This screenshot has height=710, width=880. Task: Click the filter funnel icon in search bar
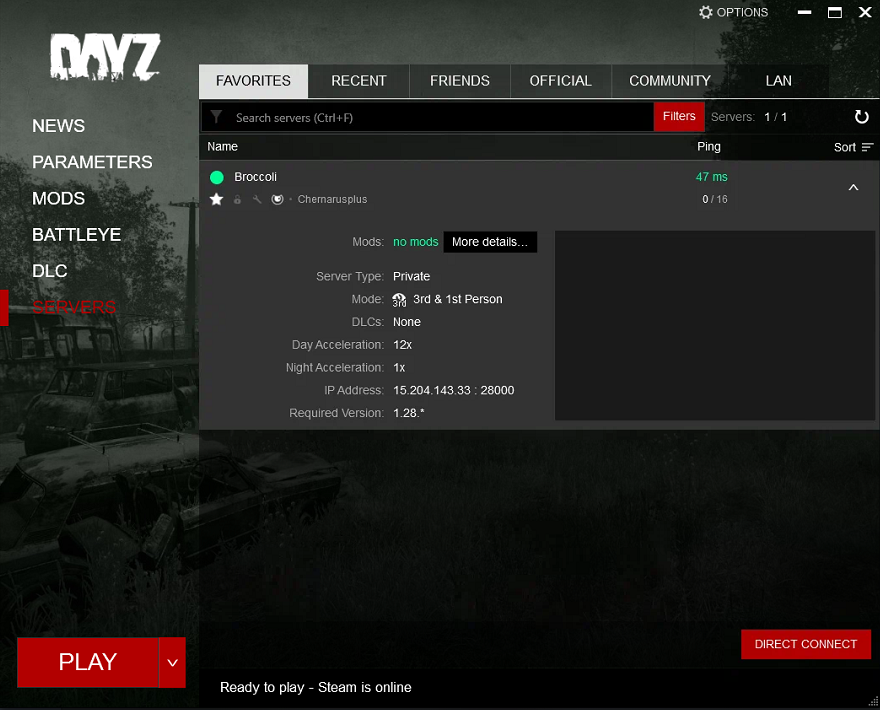pyautogui.click(x=216, y=117)
